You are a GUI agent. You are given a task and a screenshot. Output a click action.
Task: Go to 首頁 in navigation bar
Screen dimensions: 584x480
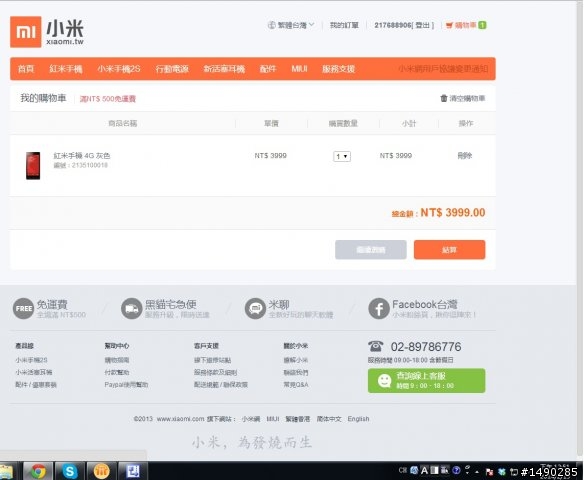pos(26,69)
